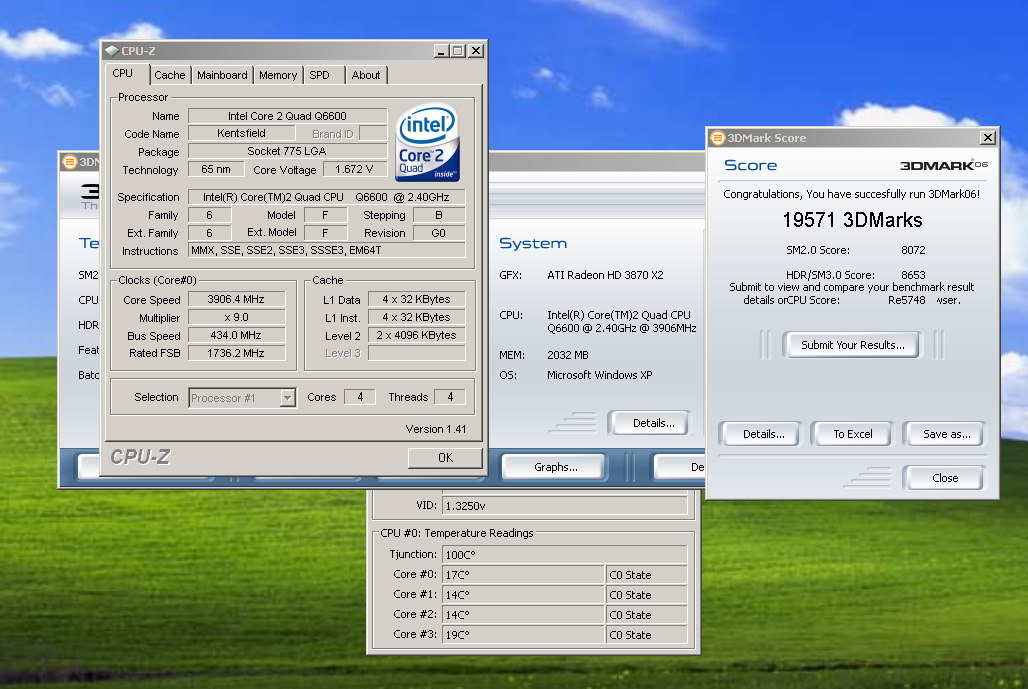Image resolution: width=1028 pixels, height=689 pixels.
Task: Click the Tjunction value 100C°
Action: point(564,555)
